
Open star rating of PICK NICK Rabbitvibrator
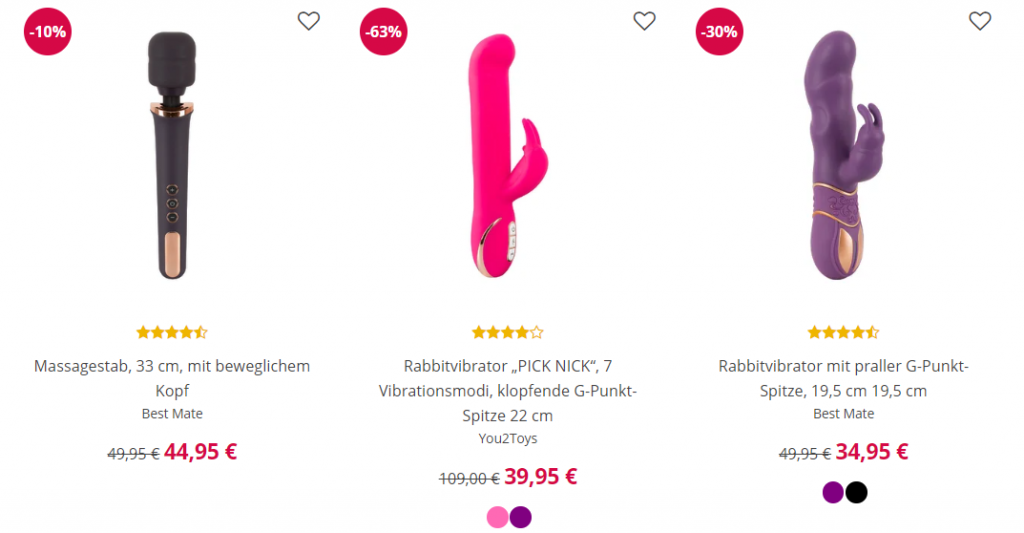coord(508,332)
